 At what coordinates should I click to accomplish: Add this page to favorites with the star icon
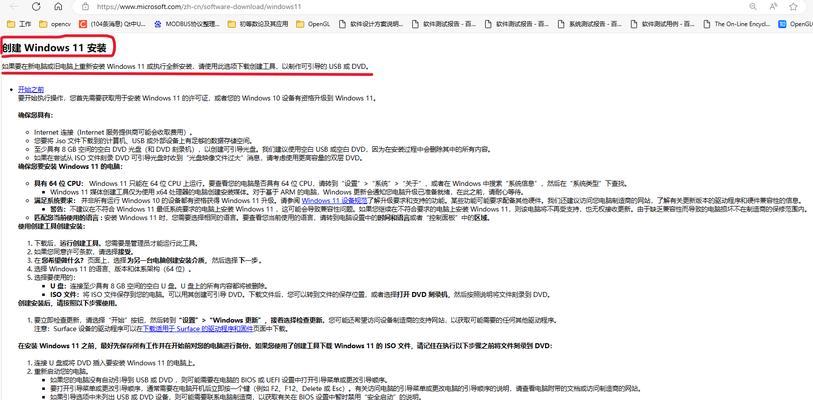coord(793,7)
